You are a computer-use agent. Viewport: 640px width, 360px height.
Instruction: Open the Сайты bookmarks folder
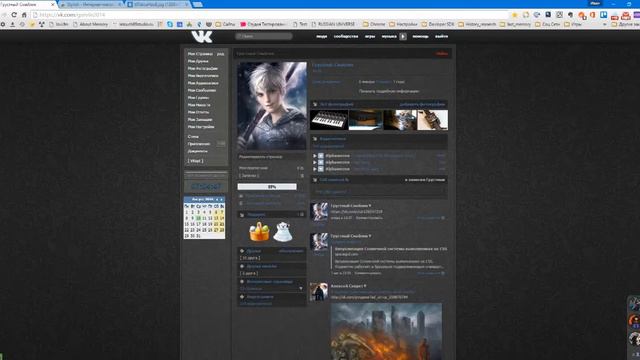pos(226,24)
